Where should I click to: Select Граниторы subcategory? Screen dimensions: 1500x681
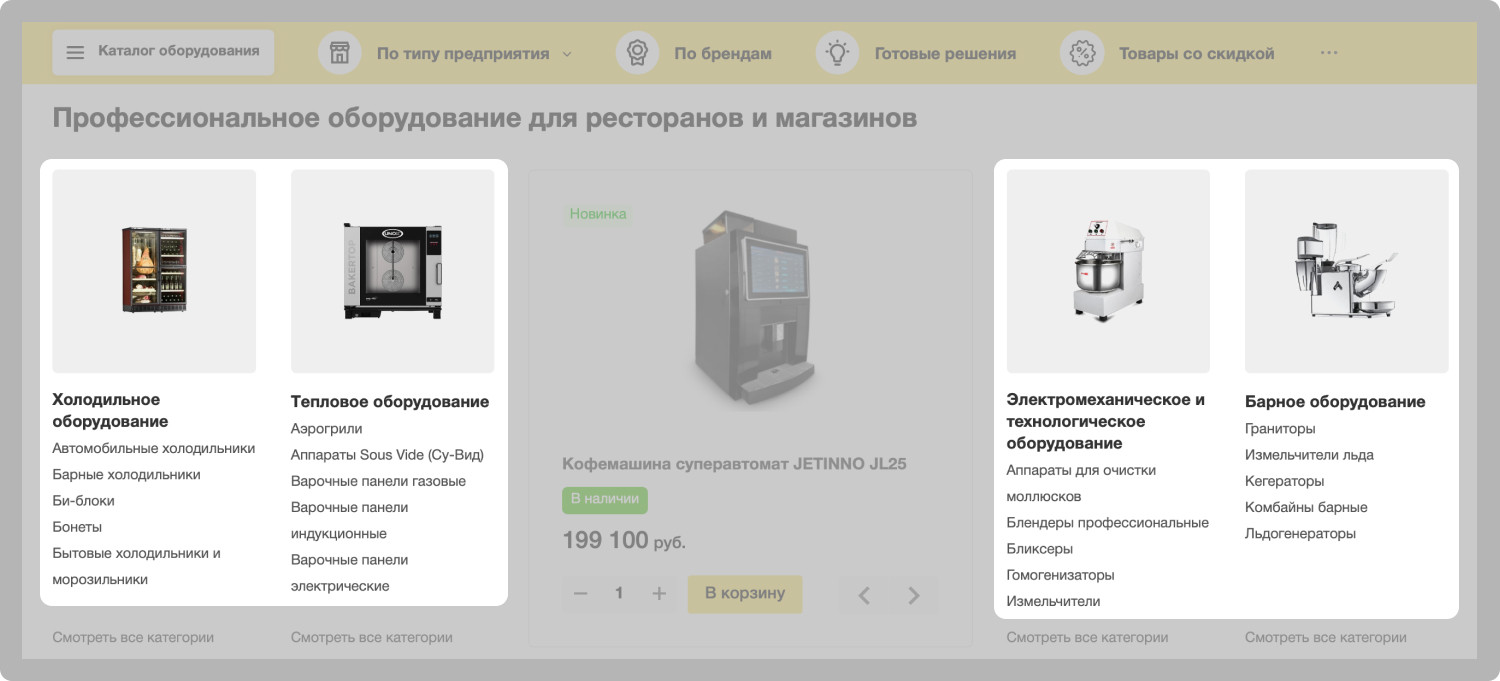[x=1280, y=429]
